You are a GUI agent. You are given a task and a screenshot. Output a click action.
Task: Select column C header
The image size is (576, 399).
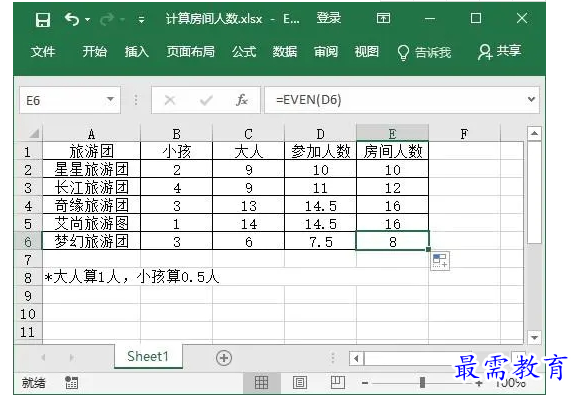point(248,134)
